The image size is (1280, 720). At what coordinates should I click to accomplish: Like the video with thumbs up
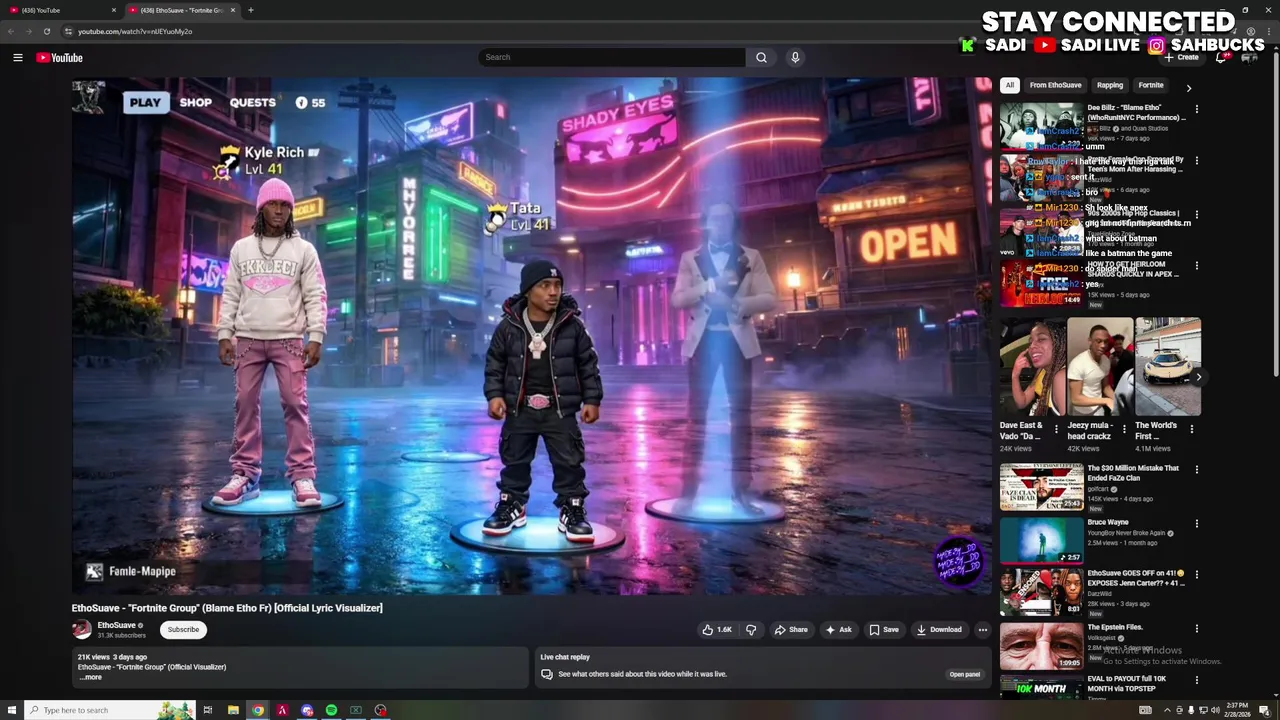717,630
